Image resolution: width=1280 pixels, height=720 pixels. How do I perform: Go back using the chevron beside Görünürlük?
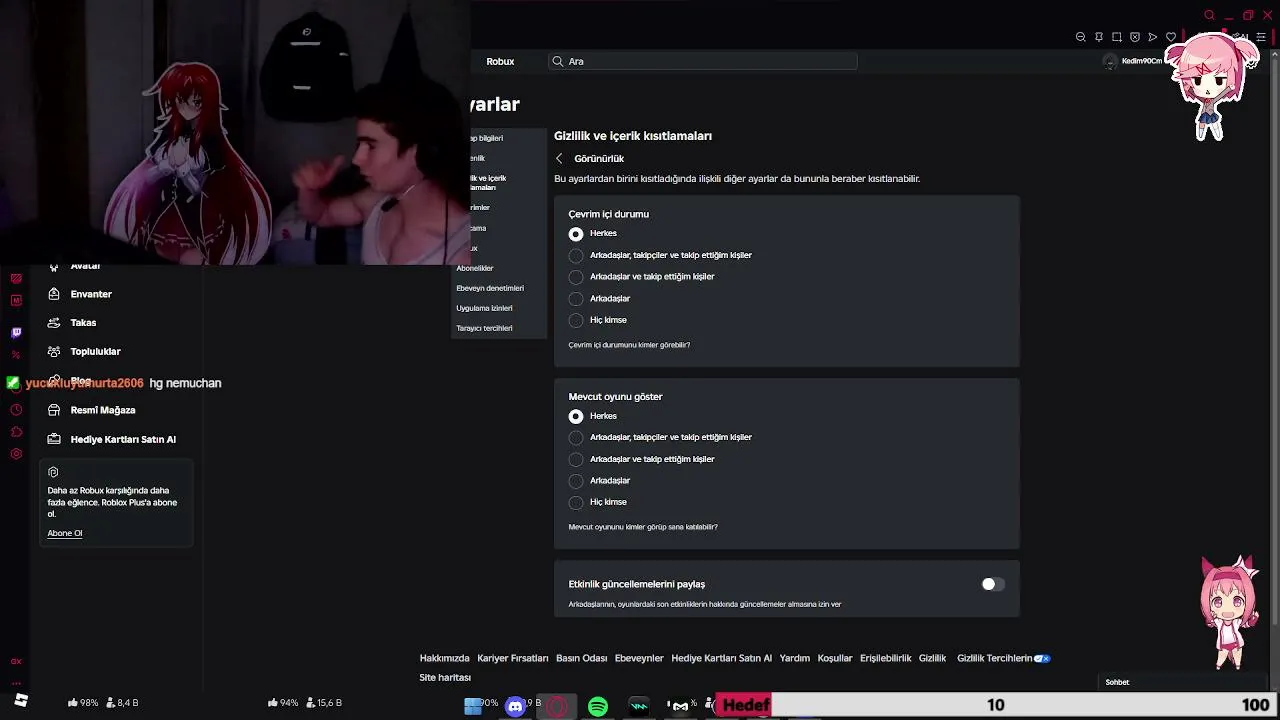pos(559,158)
